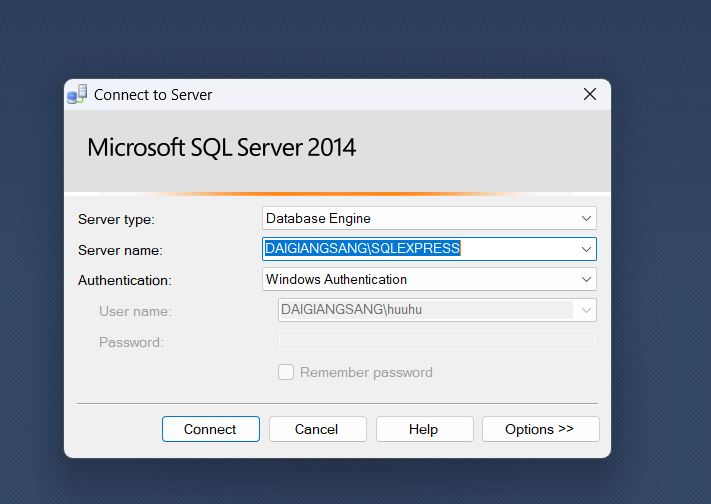The height and width of the screenshot is (504, 711).
Task: Click the Microsoft SQL Server 2014 banner
Action: (x=222, y=149)
